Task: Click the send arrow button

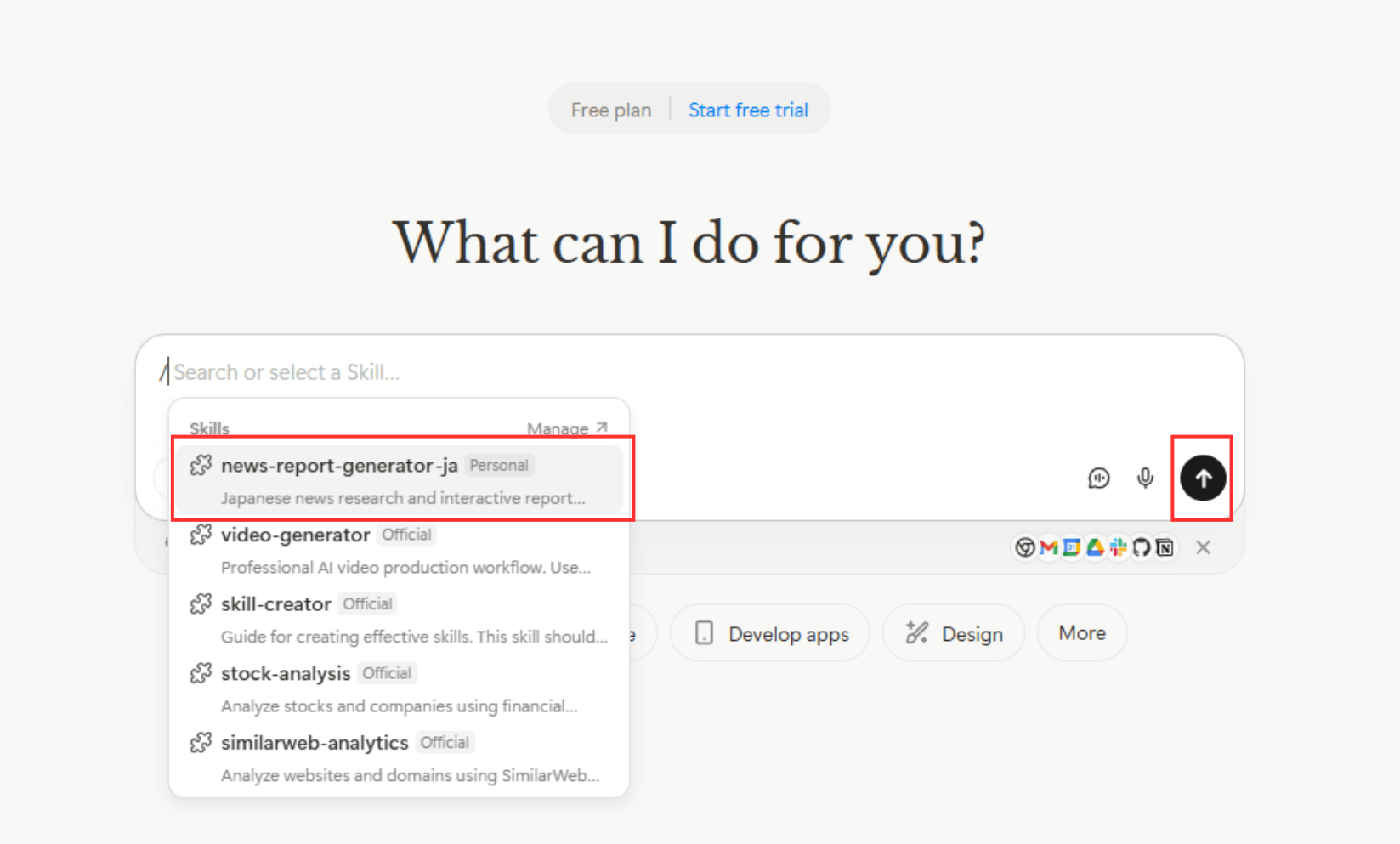Action: pyautogui.click(x=1202, y=478)
